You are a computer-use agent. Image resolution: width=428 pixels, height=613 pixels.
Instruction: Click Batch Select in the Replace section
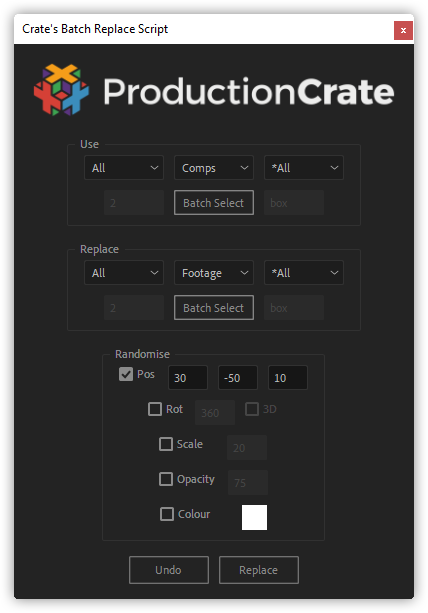point(214,308)
